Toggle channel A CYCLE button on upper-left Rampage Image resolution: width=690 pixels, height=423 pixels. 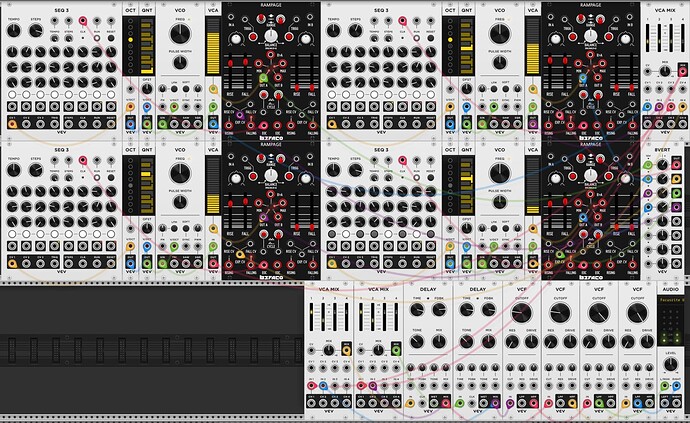click(263, 94)
